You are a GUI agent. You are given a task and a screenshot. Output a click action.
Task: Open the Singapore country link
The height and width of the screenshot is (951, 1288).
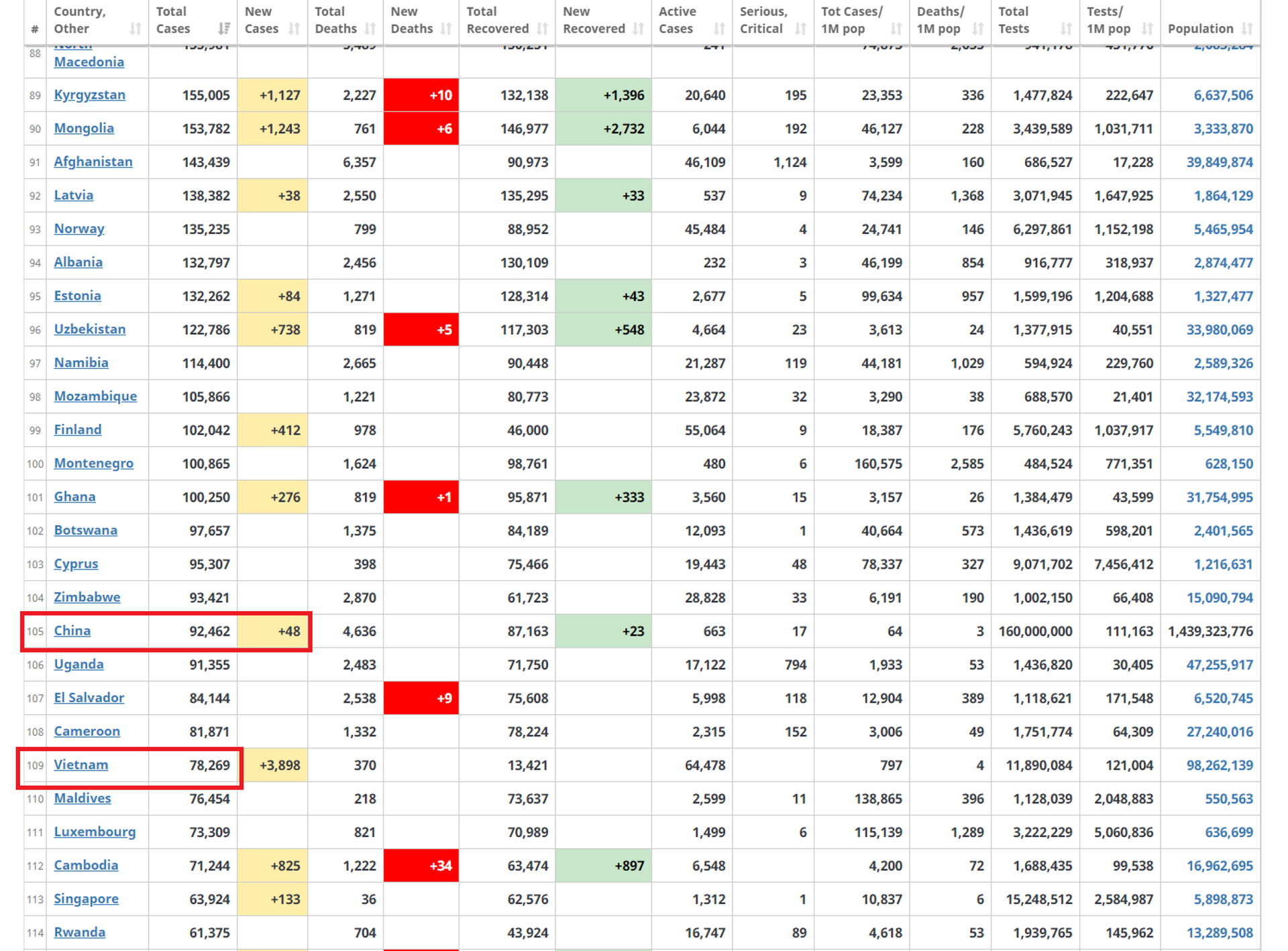coord(87,899)
